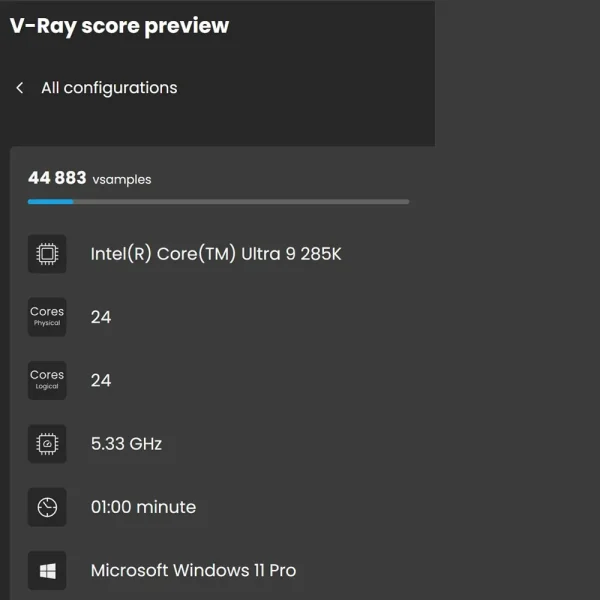Viewport: 600px width, 600px height.
Task: Click the Cores Physical icon
Action: tap(47, 317)
